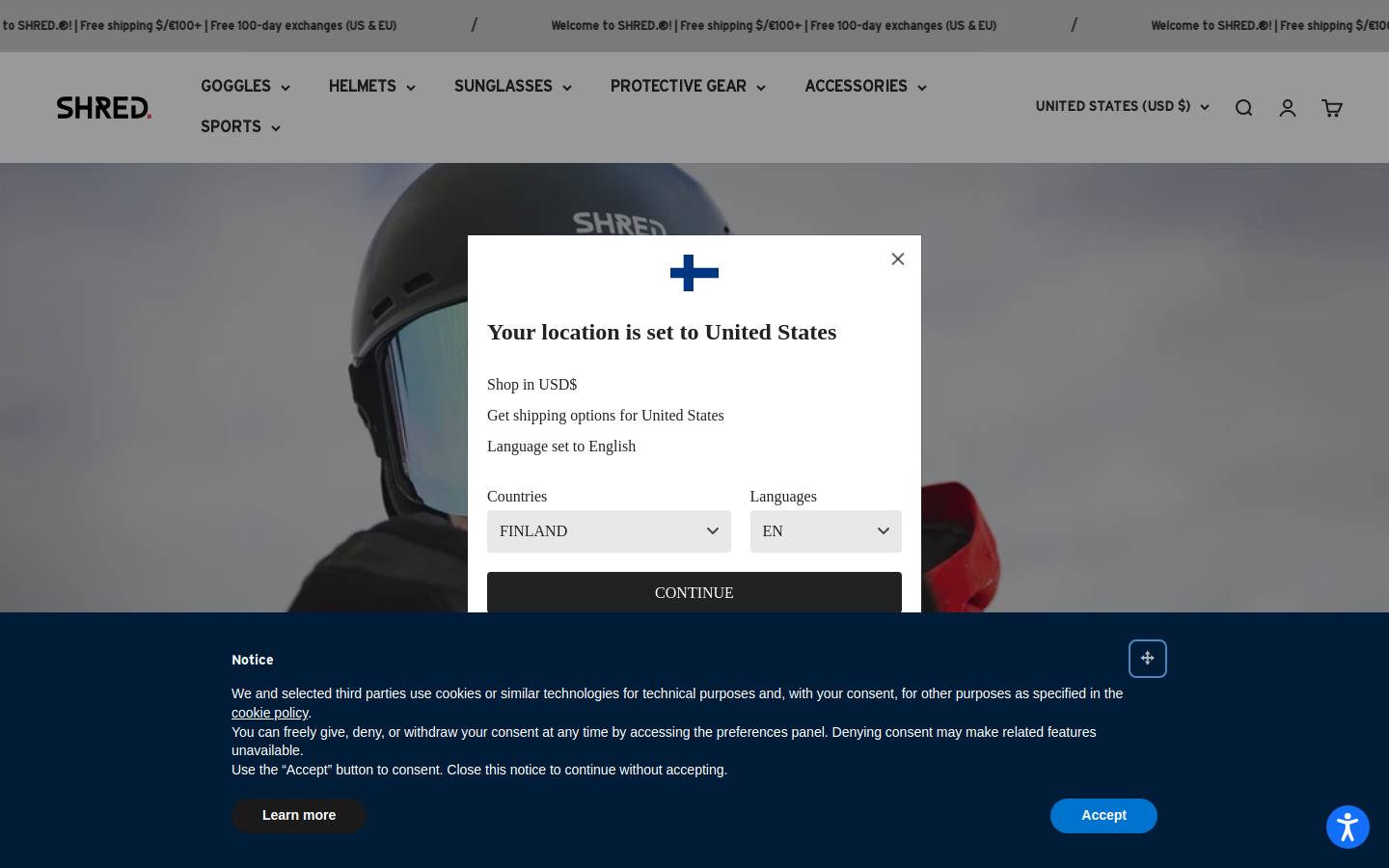Click the 'Notice' heading in cookie banner
The height and width of the screenshot is (868, 1389).
(x=253, y=660)
